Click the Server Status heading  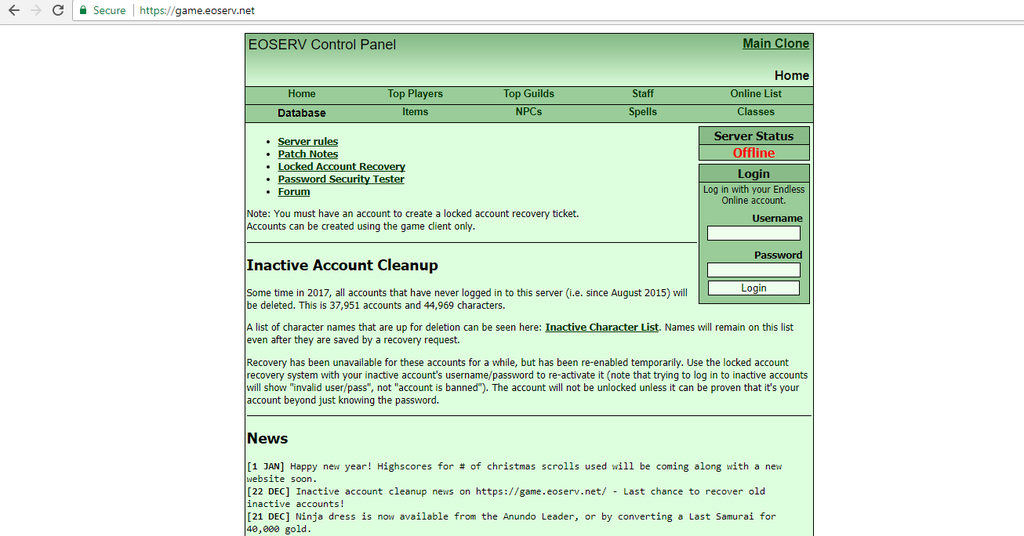click(754, 136)
